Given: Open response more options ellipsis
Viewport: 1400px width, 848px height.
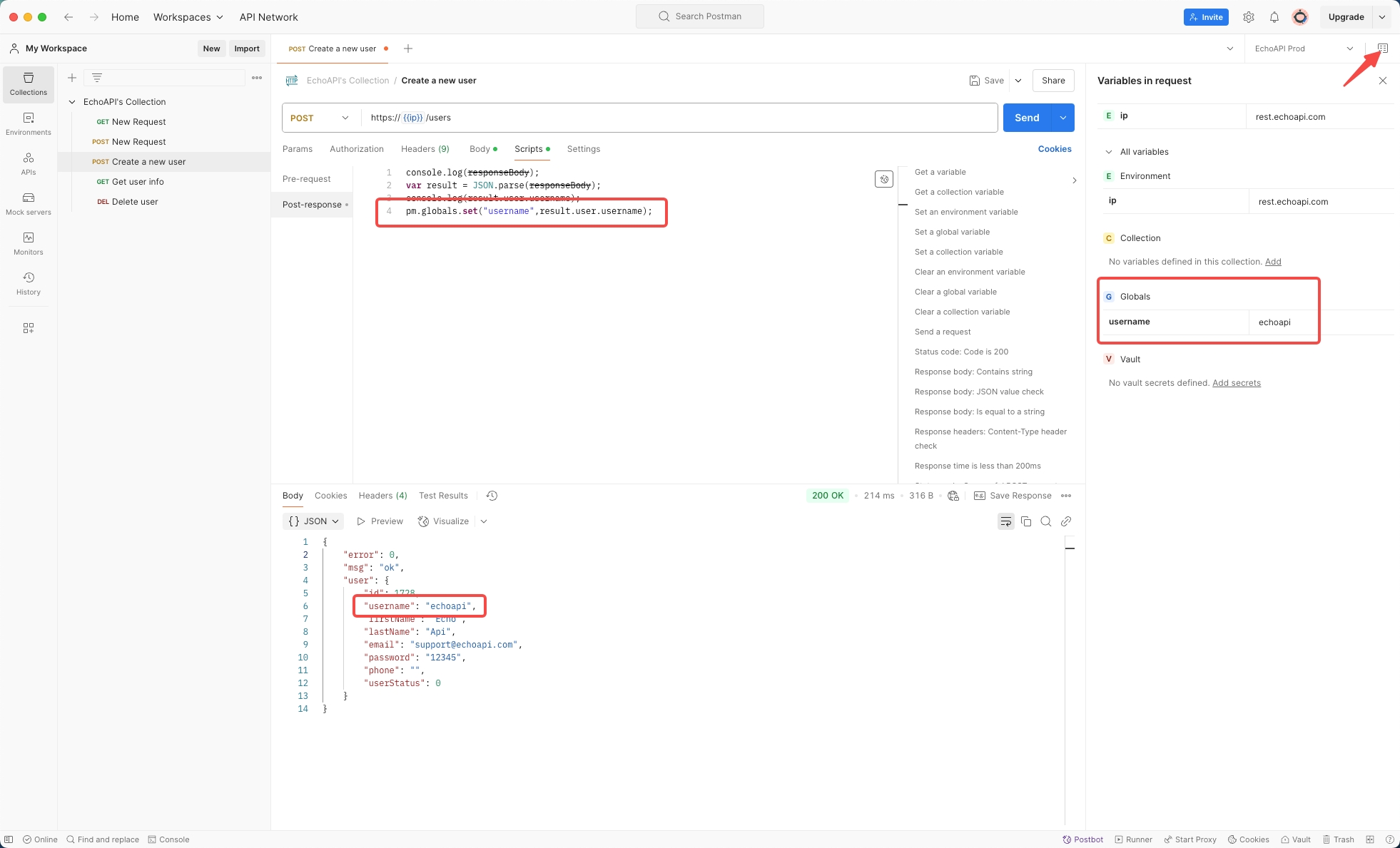Looking at the screenshot, I should point(1066,496).
